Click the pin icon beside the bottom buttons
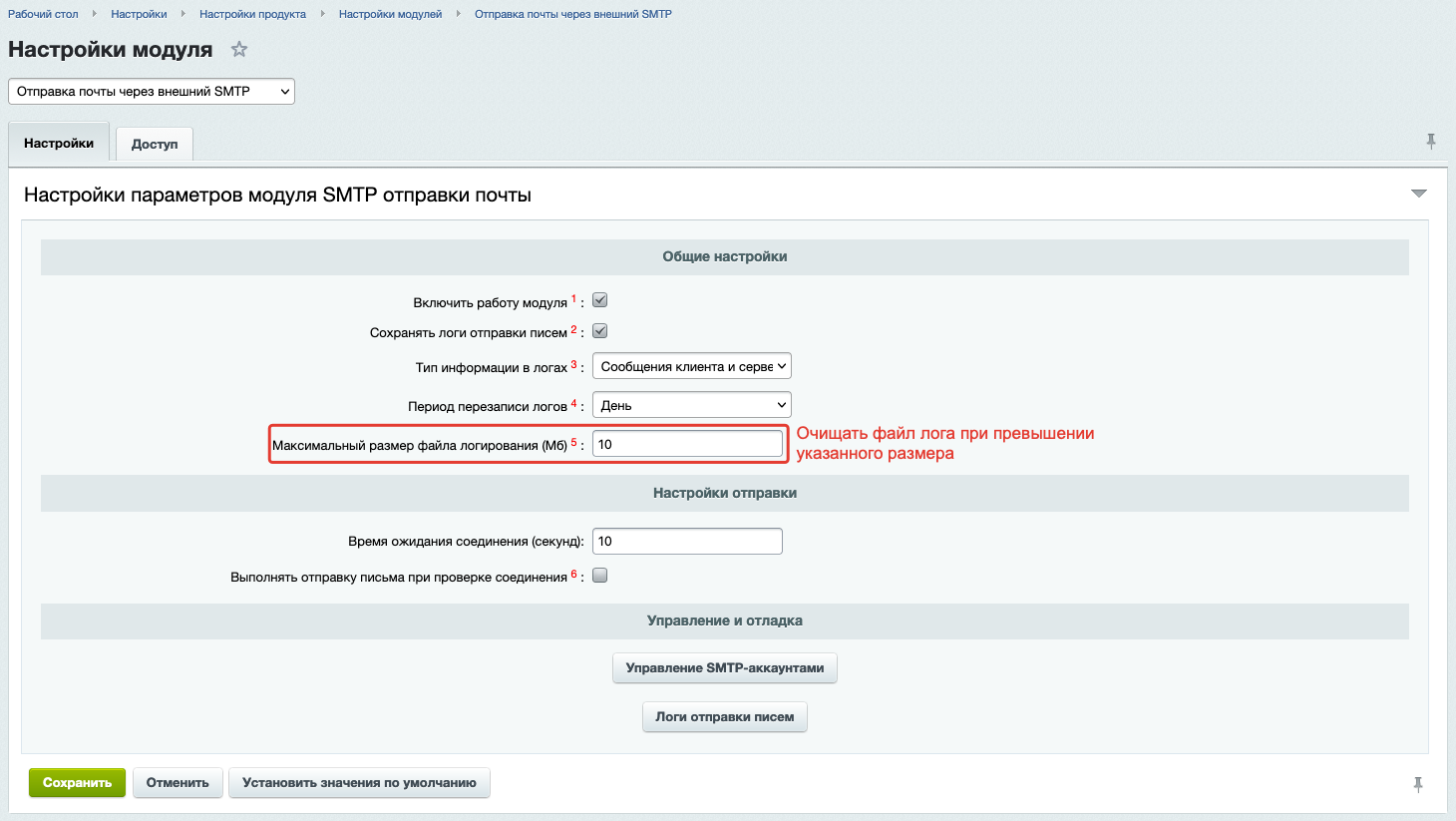The image size is (1456, 821). 1418,784
